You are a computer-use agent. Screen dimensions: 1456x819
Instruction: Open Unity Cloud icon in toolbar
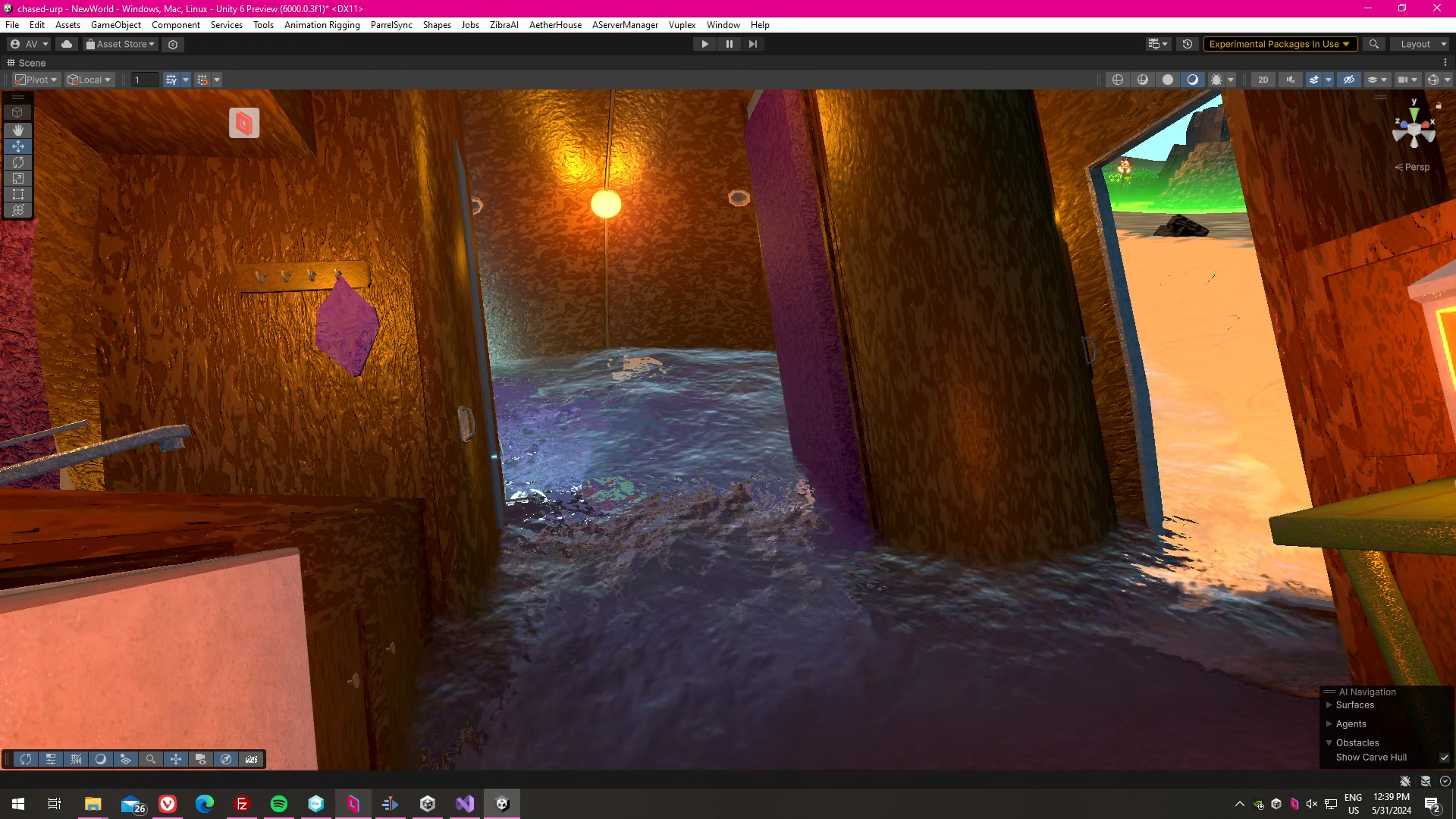coord(67,44)
